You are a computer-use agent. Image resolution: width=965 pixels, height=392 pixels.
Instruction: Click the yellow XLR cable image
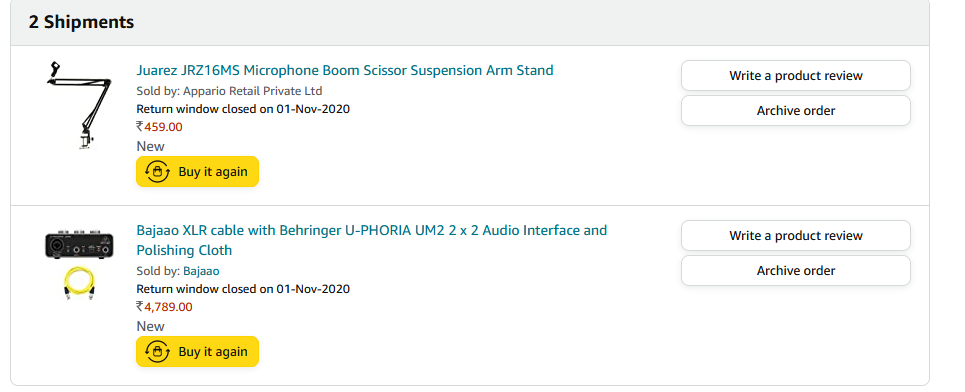(x=79, y=284)
